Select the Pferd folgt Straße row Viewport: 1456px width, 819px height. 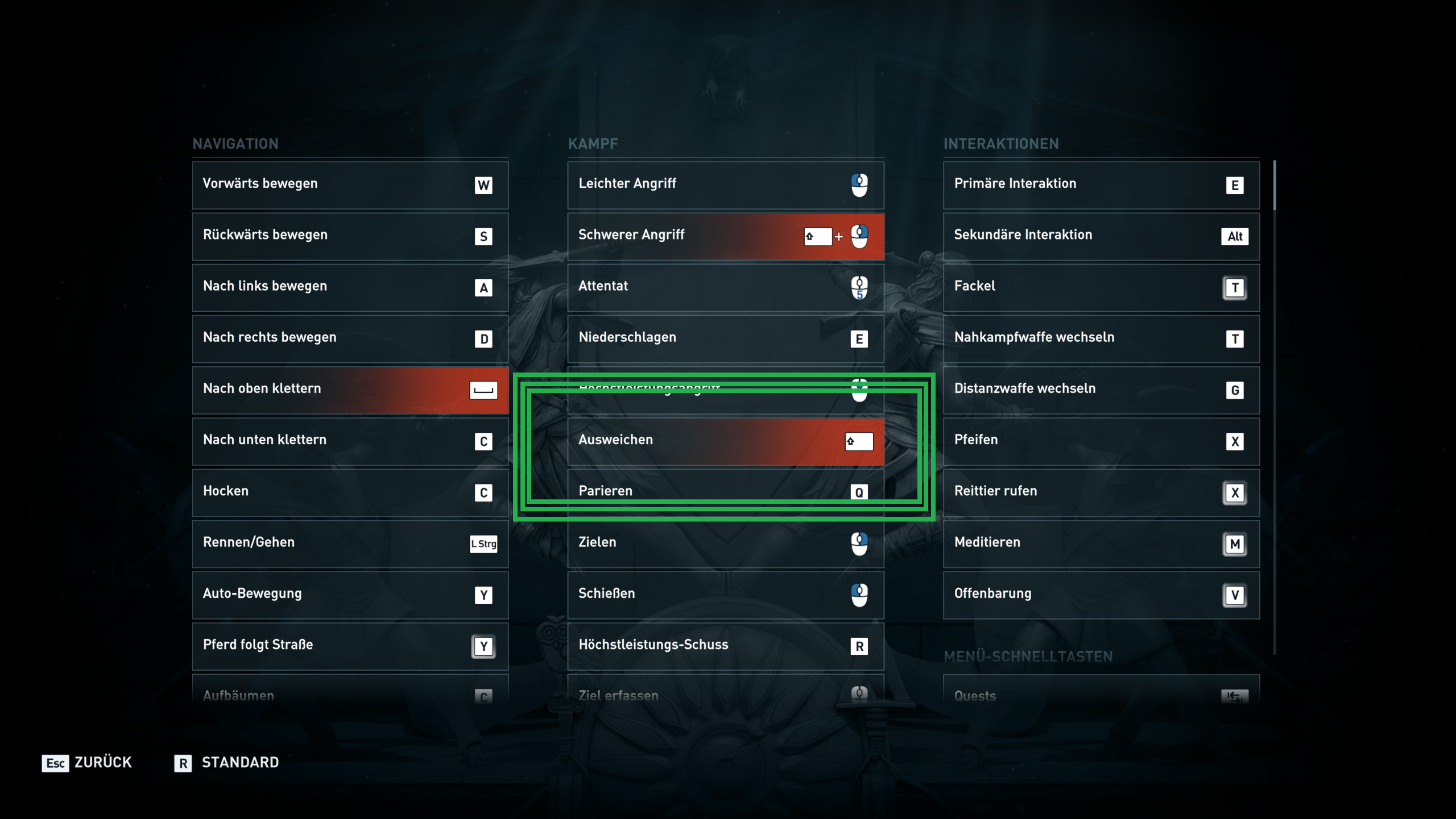tap(350, 646)
